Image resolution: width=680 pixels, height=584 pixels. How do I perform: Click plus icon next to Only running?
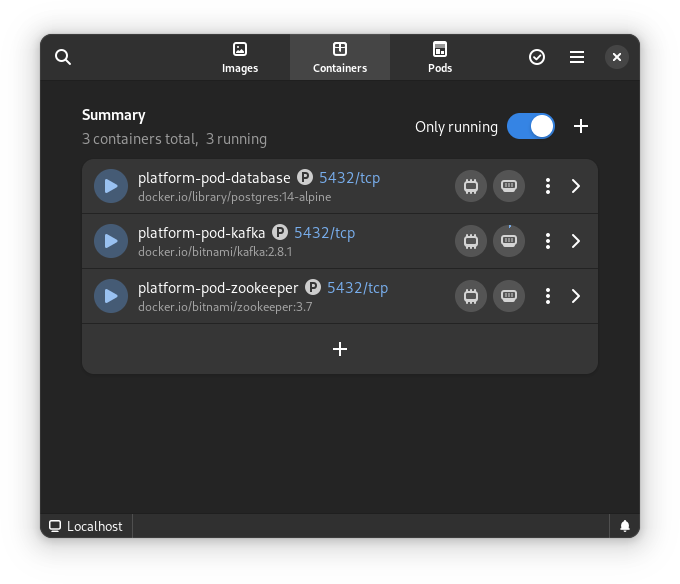[581, 126]
